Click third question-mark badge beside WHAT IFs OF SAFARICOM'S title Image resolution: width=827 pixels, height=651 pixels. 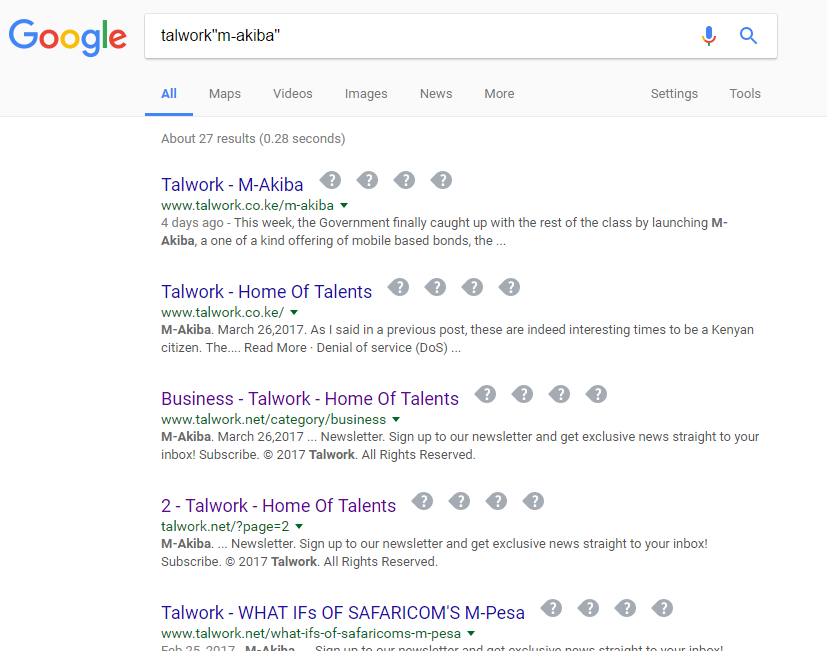tap(626, 609)
